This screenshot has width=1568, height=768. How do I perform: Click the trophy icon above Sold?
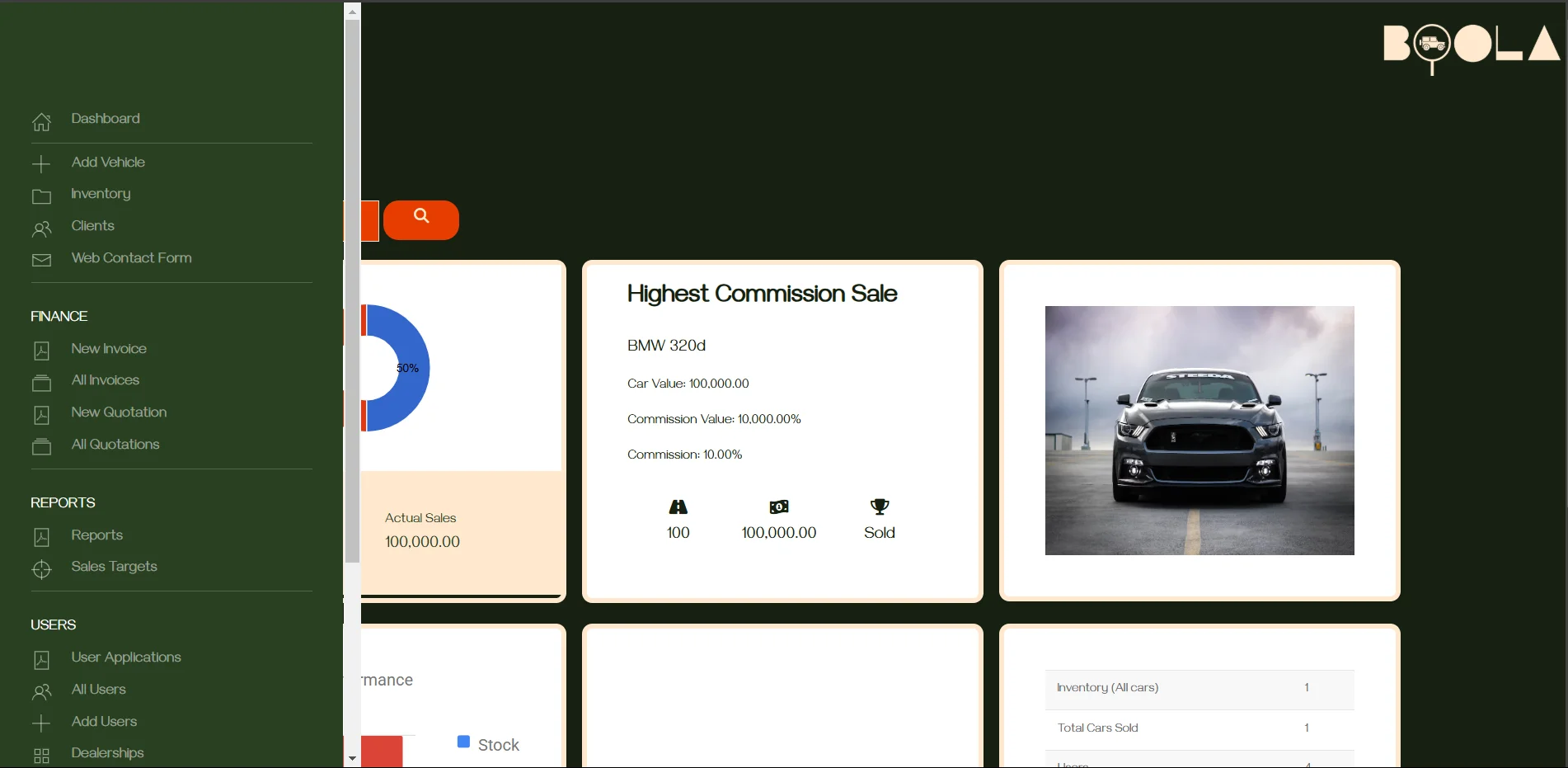[x=879, y=507]
